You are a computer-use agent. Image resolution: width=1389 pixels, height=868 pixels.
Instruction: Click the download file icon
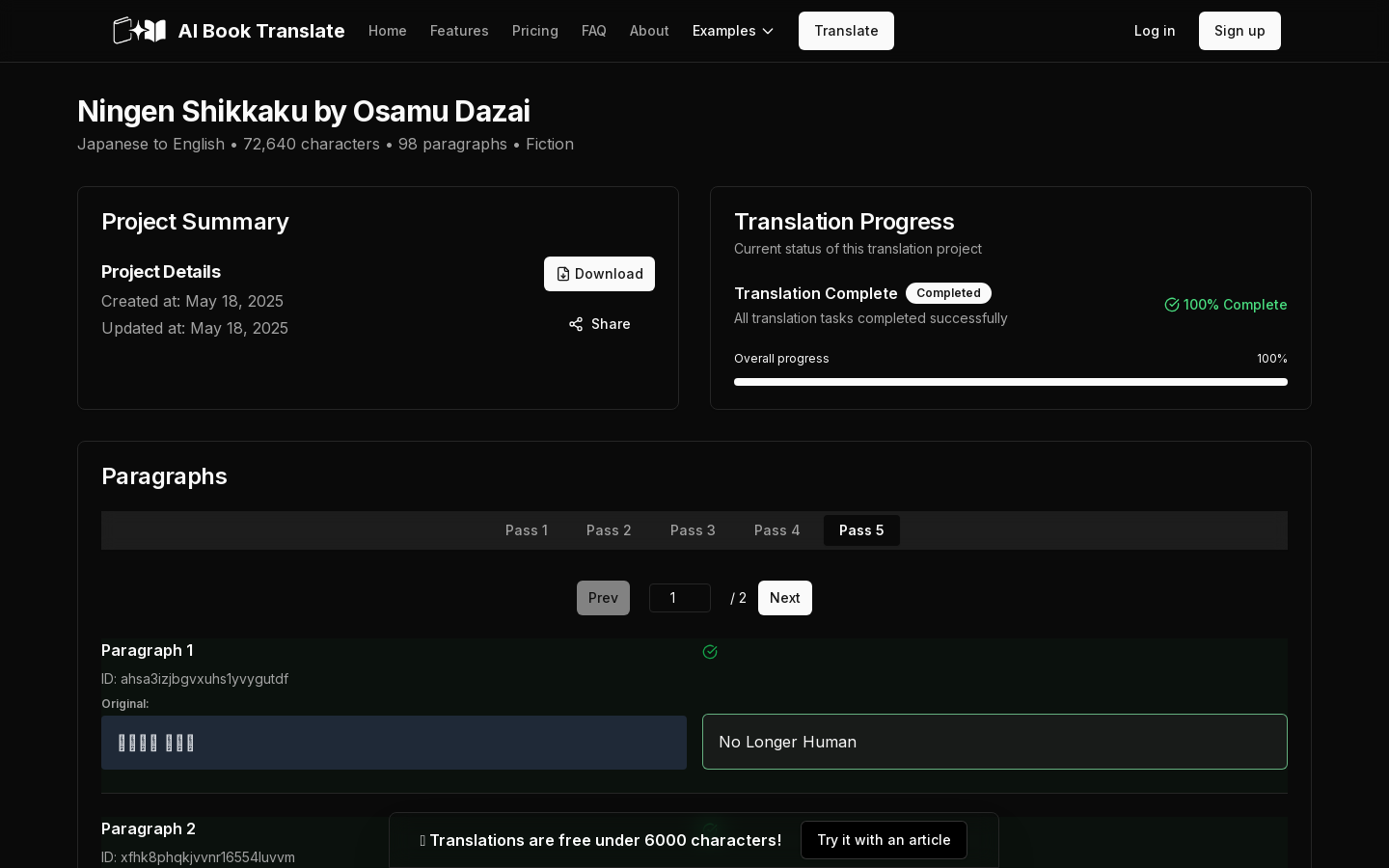click(563, 274)
